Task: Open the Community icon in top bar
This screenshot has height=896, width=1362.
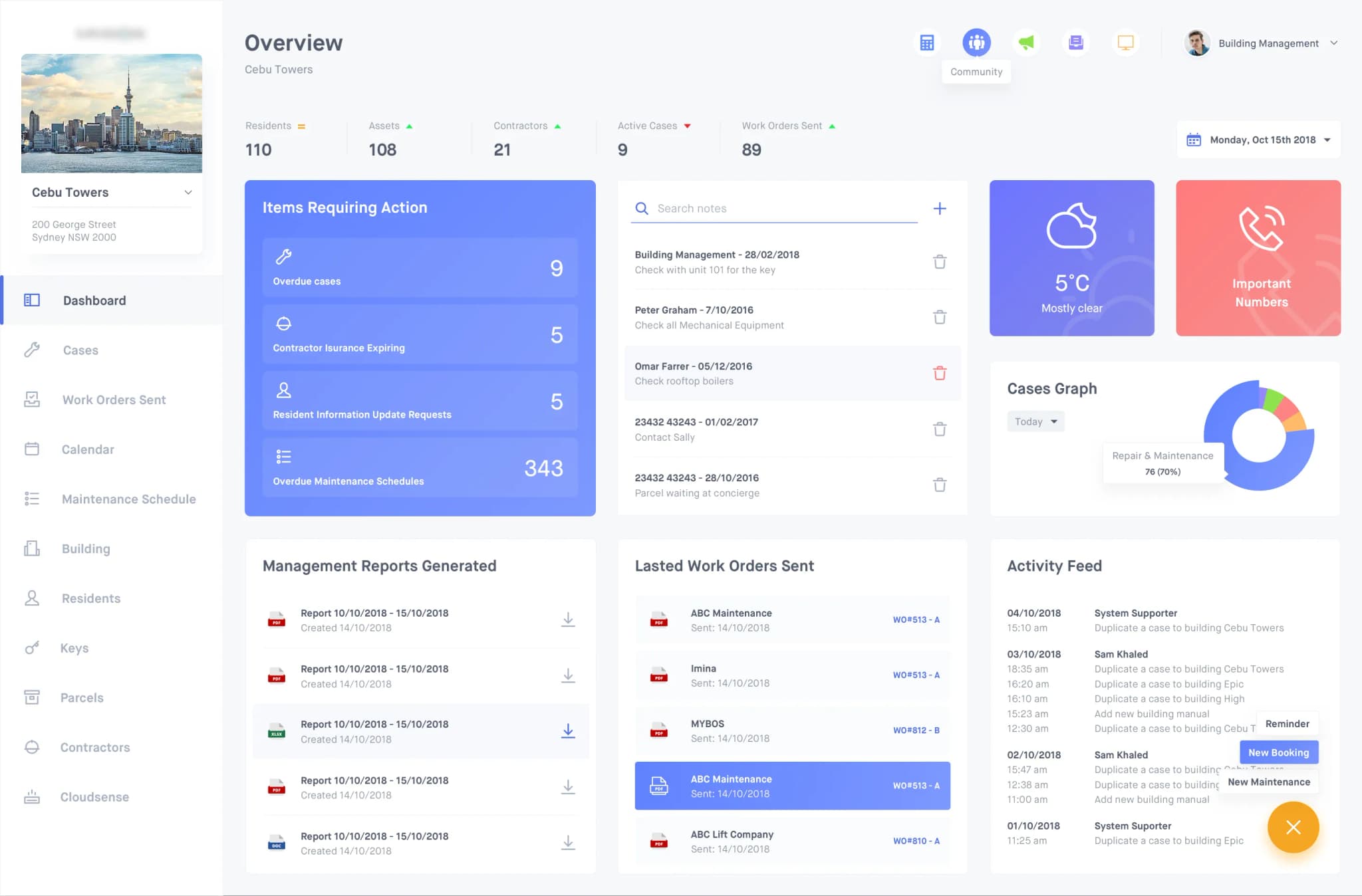Action: click(976, 43)
